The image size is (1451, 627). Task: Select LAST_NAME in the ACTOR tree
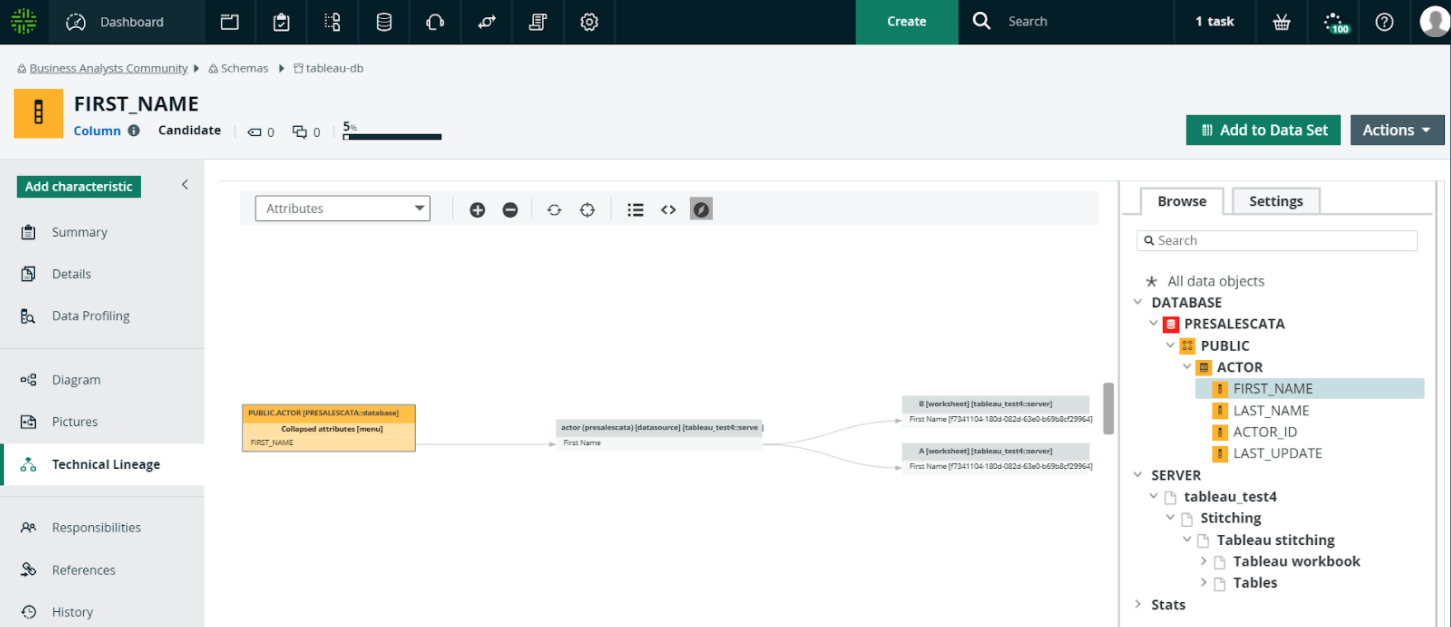coord(1271,410)
